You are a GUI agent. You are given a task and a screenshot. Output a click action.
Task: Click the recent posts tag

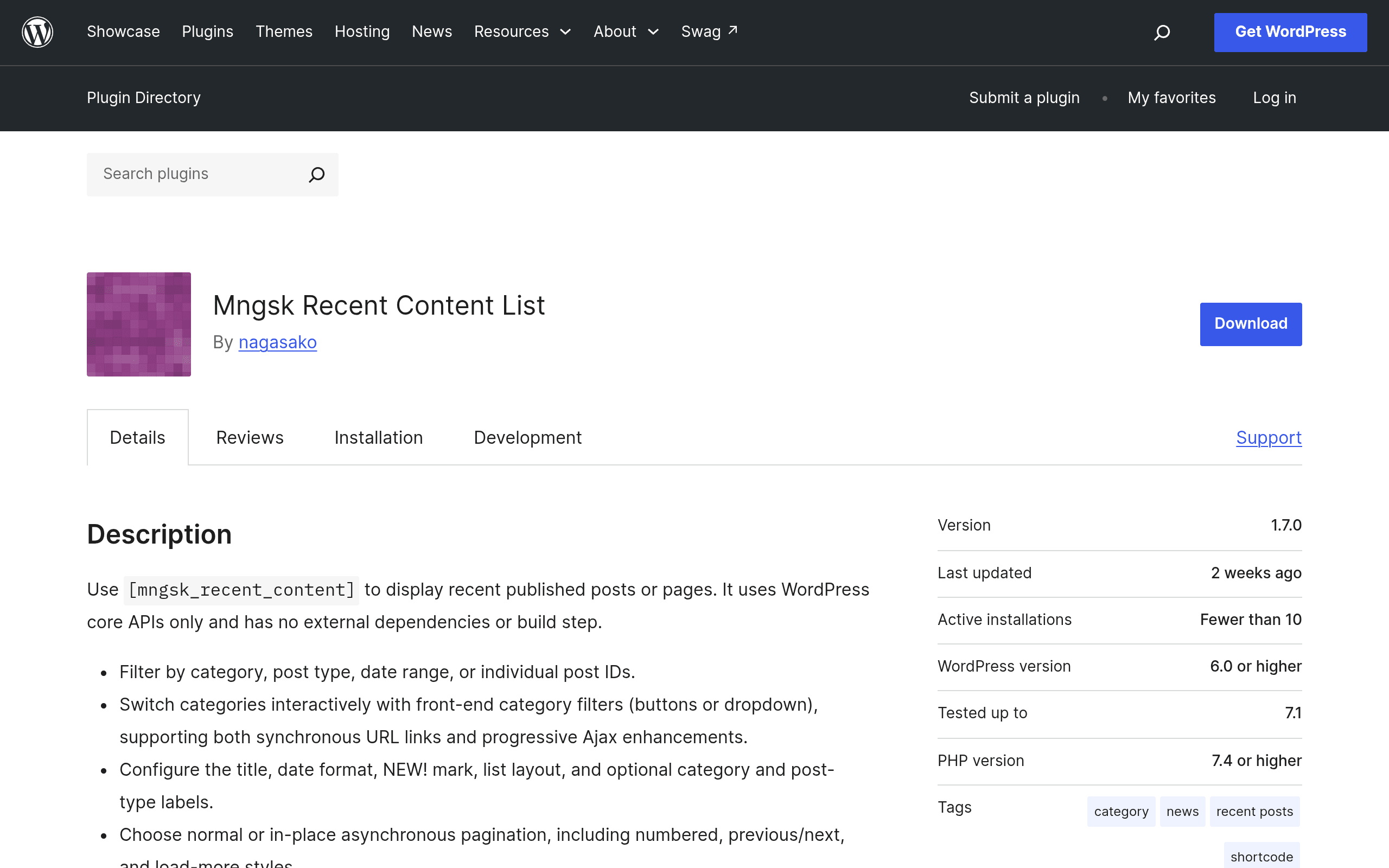tap(1254, 811)
